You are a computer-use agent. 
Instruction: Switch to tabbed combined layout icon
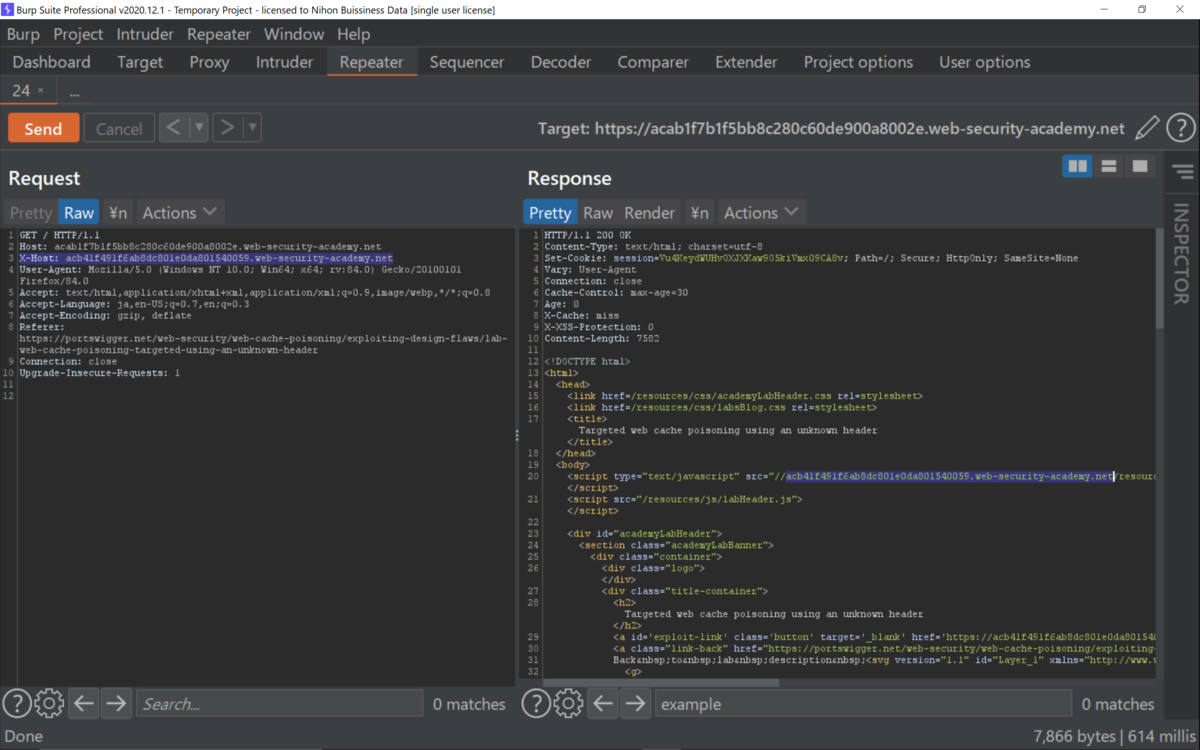[x=1139, y=166]
